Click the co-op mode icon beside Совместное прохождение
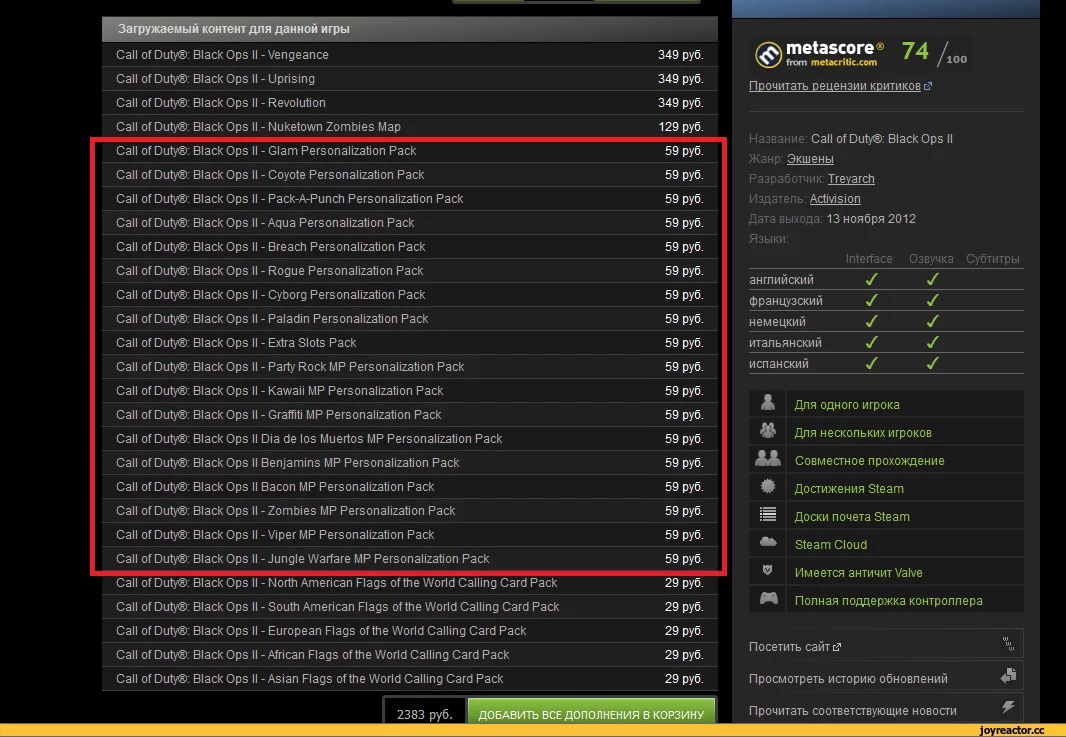Viewport: 1066px width, 737px height. coord(766,458)
